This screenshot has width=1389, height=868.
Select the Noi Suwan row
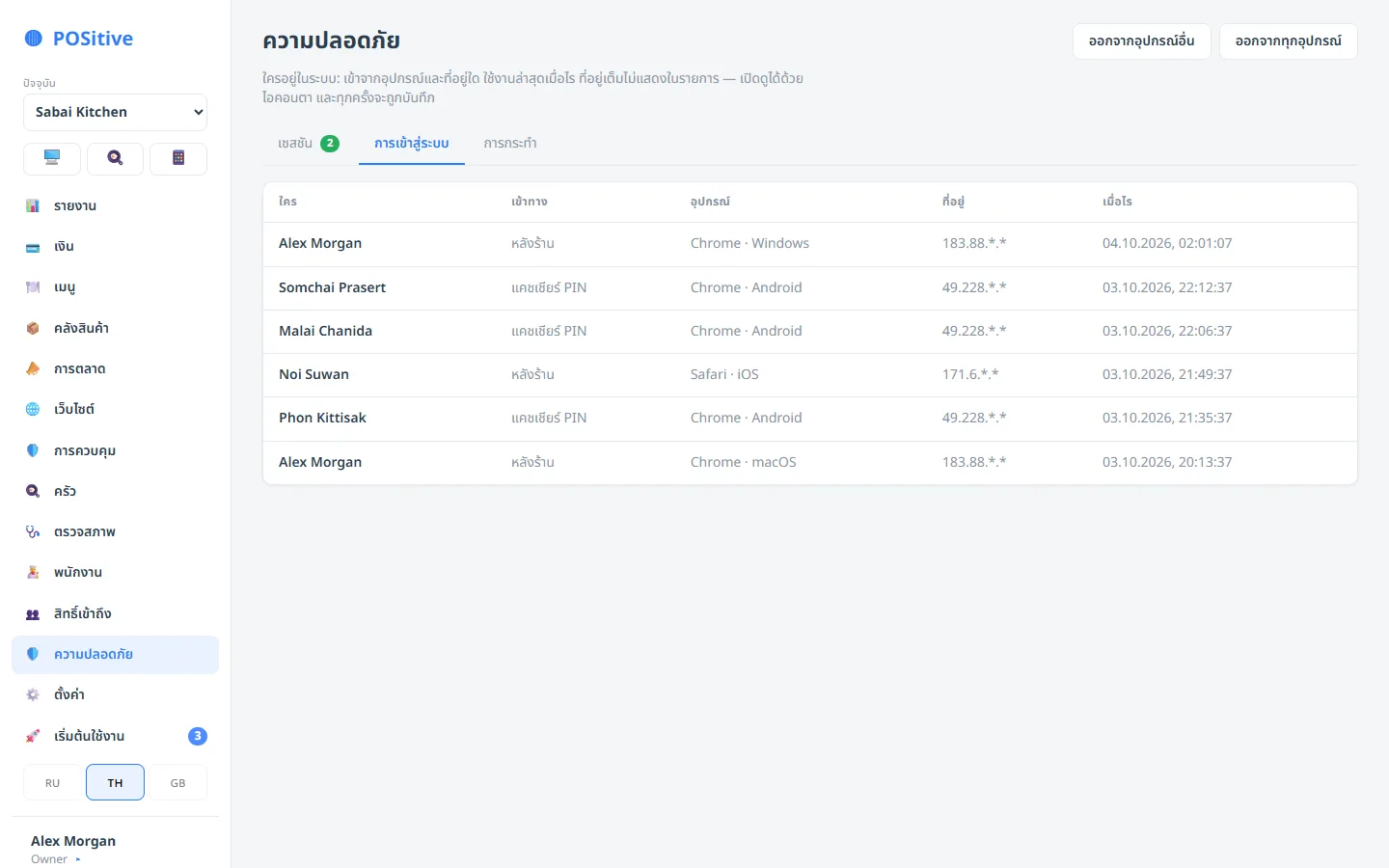click(x=810, y=374)
